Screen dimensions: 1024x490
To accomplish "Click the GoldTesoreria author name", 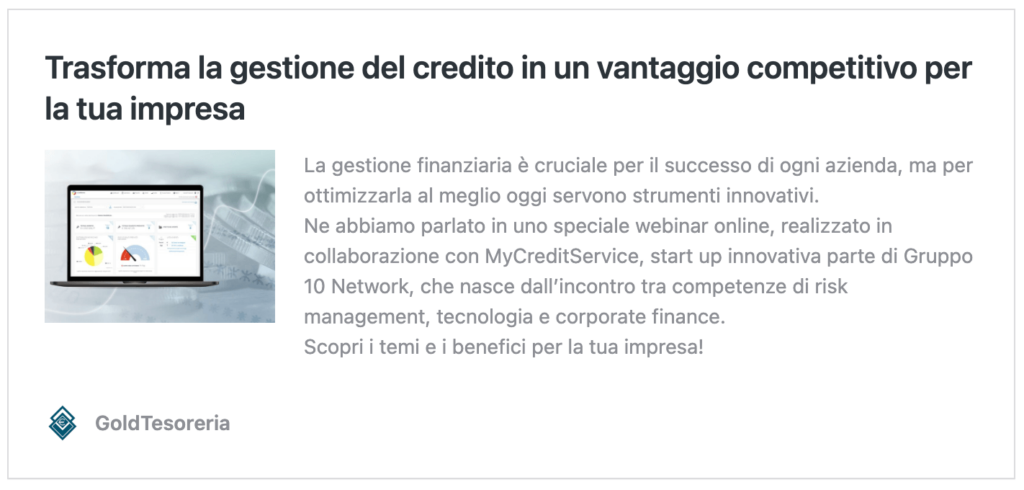I will click(162, 423).
